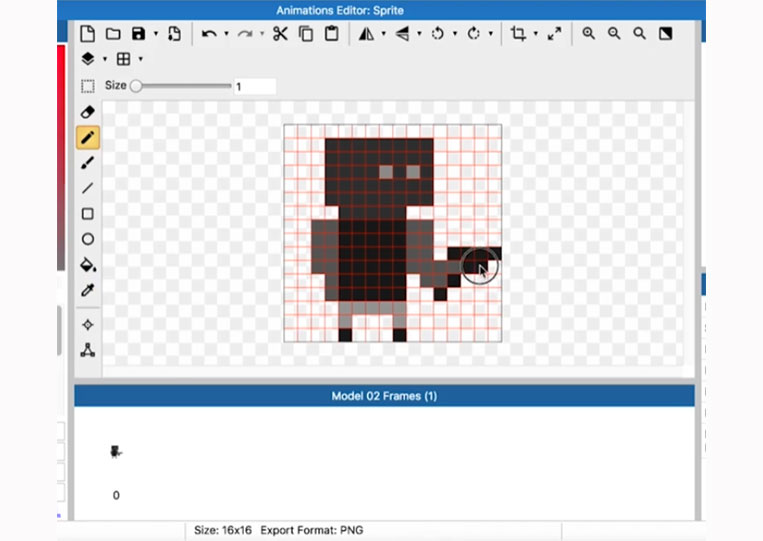Open the Save options dropdown arrow
Image resolution: width=763 pixels, height=541 pixels.
tap(156, 34)
